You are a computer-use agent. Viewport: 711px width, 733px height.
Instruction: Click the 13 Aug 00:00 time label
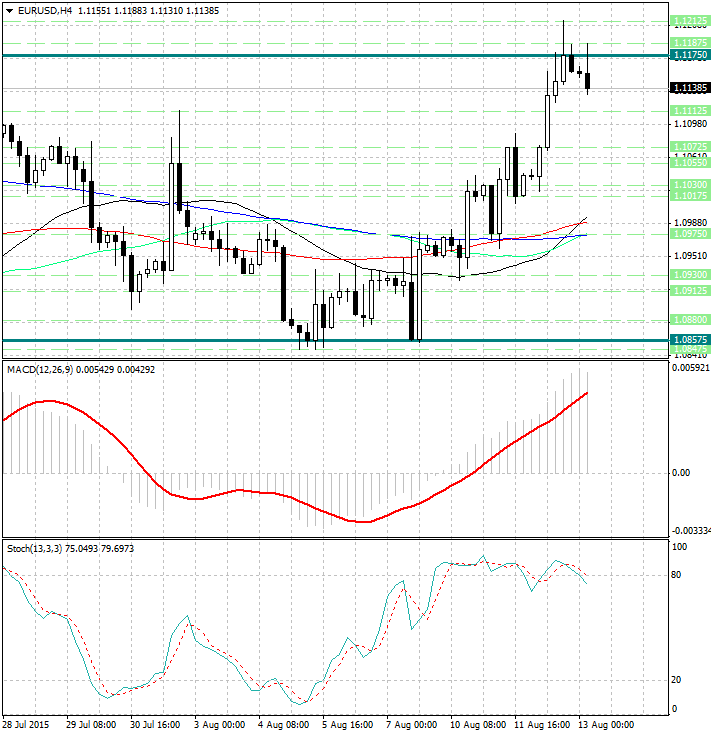[x=607, y=724]
